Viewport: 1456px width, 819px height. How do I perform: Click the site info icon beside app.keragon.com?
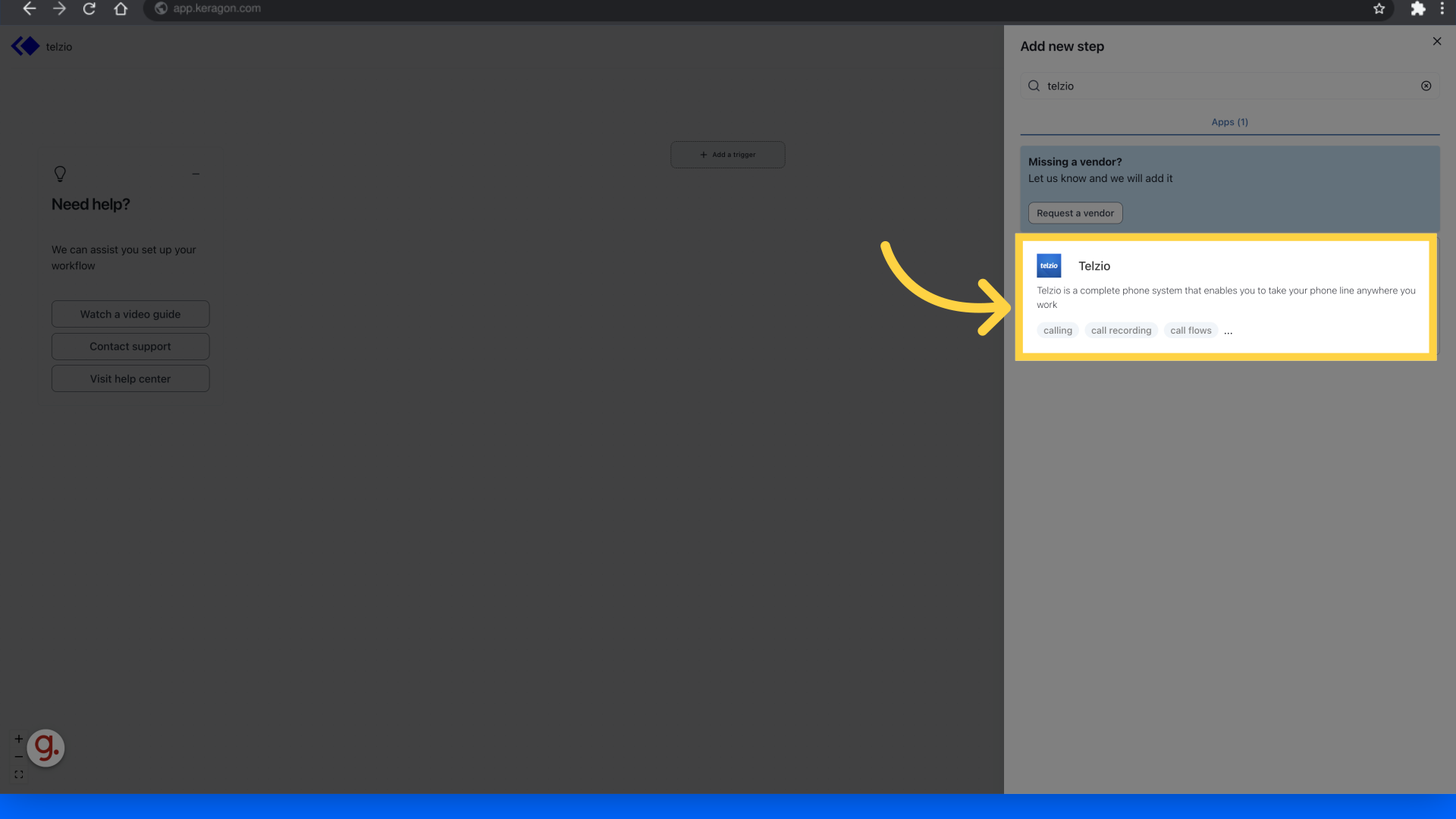pyautogui.click(x=161, y=8)
